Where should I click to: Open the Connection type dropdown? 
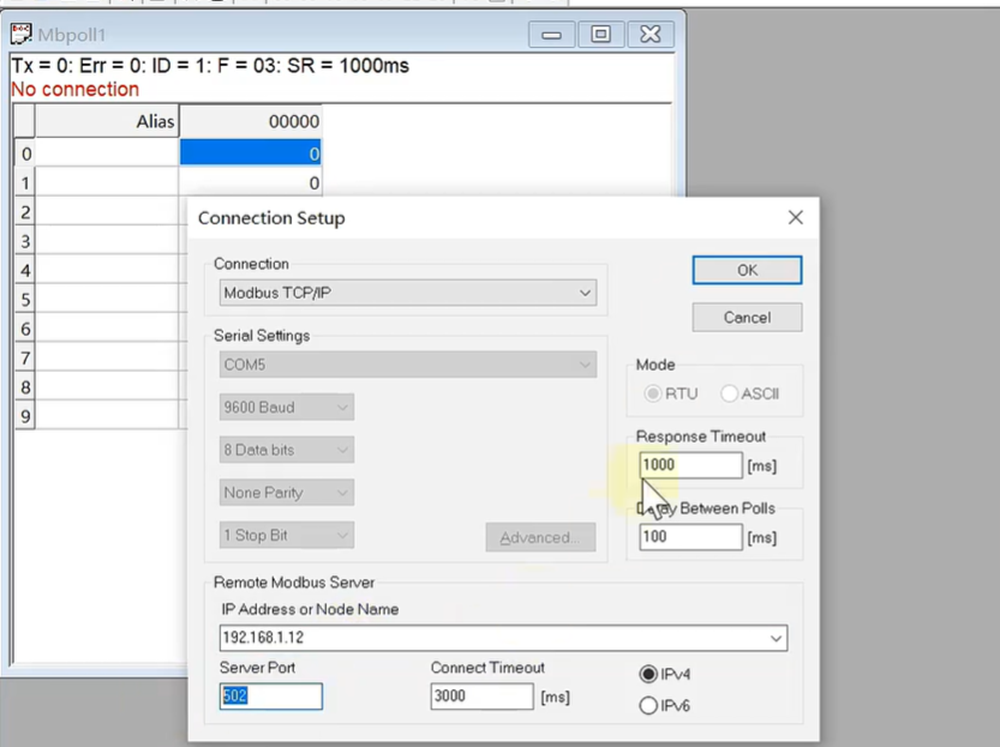(x=585, y=294)
